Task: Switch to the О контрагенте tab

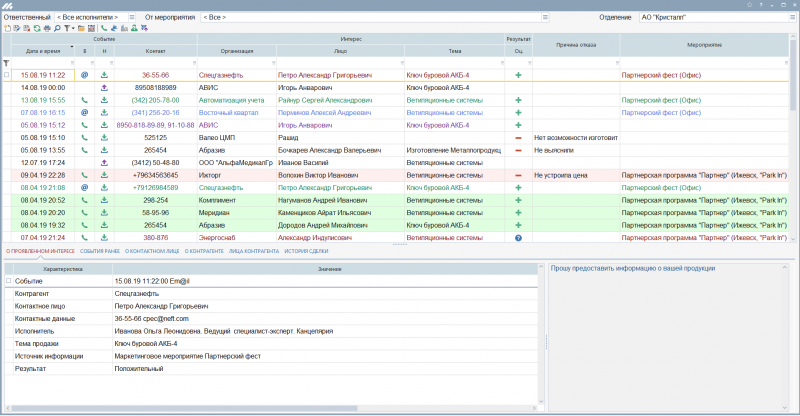Action: (204, 251)
